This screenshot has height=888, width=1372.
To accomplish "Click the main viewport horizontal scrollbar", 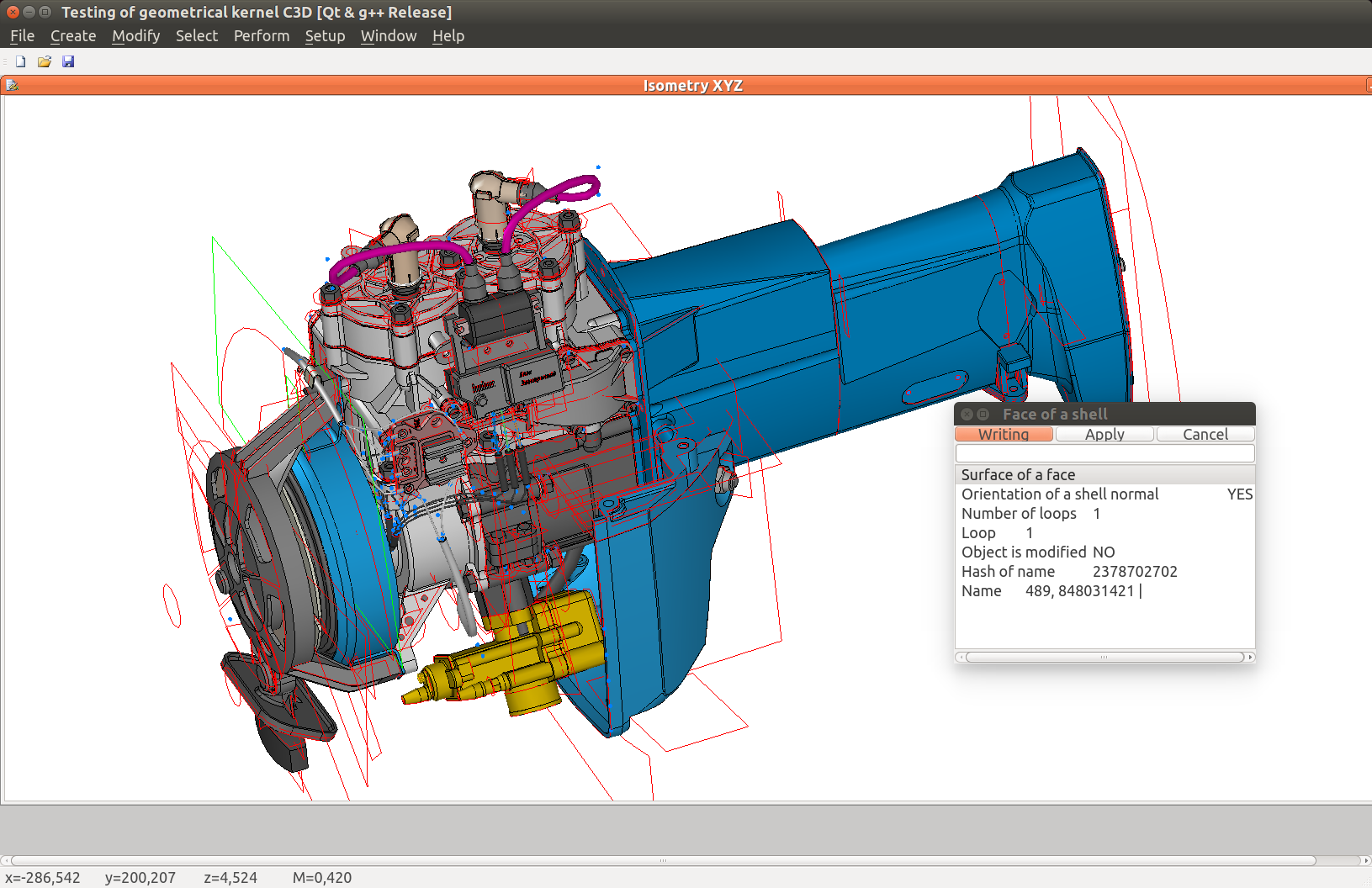I will click(x=663, y=860).
